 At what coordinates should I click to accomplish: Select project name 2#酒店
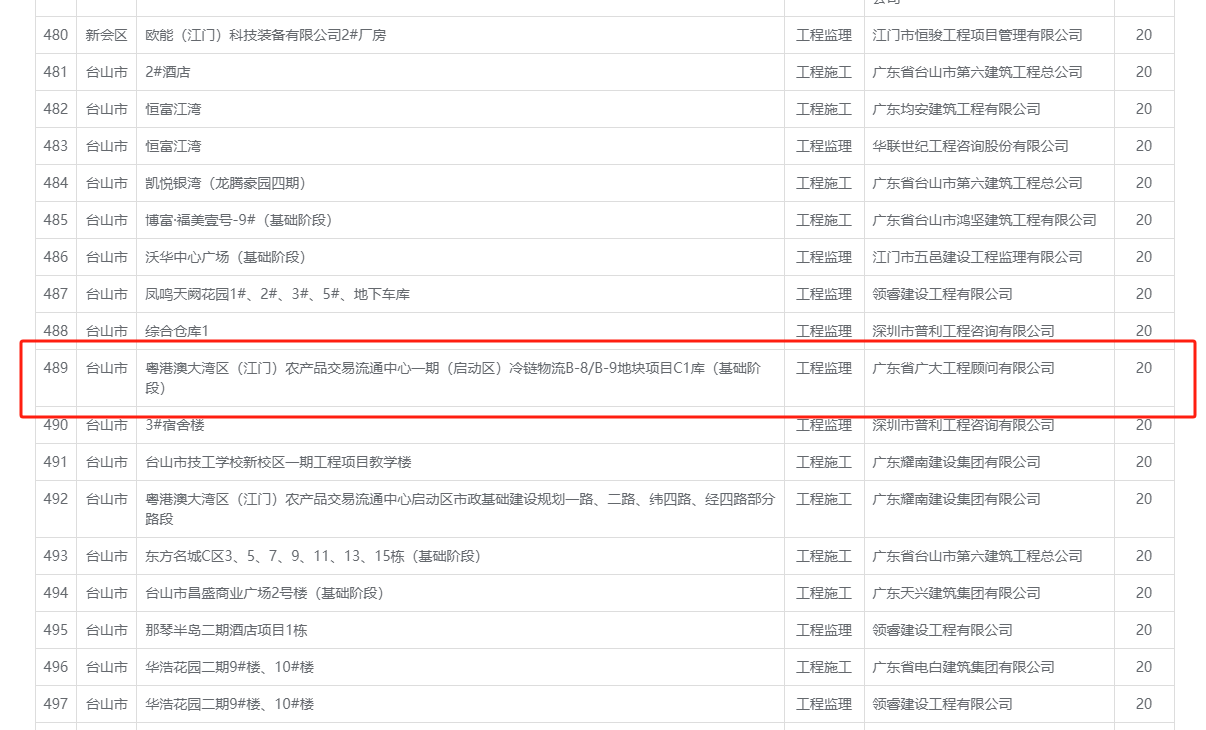pos(167,72)
